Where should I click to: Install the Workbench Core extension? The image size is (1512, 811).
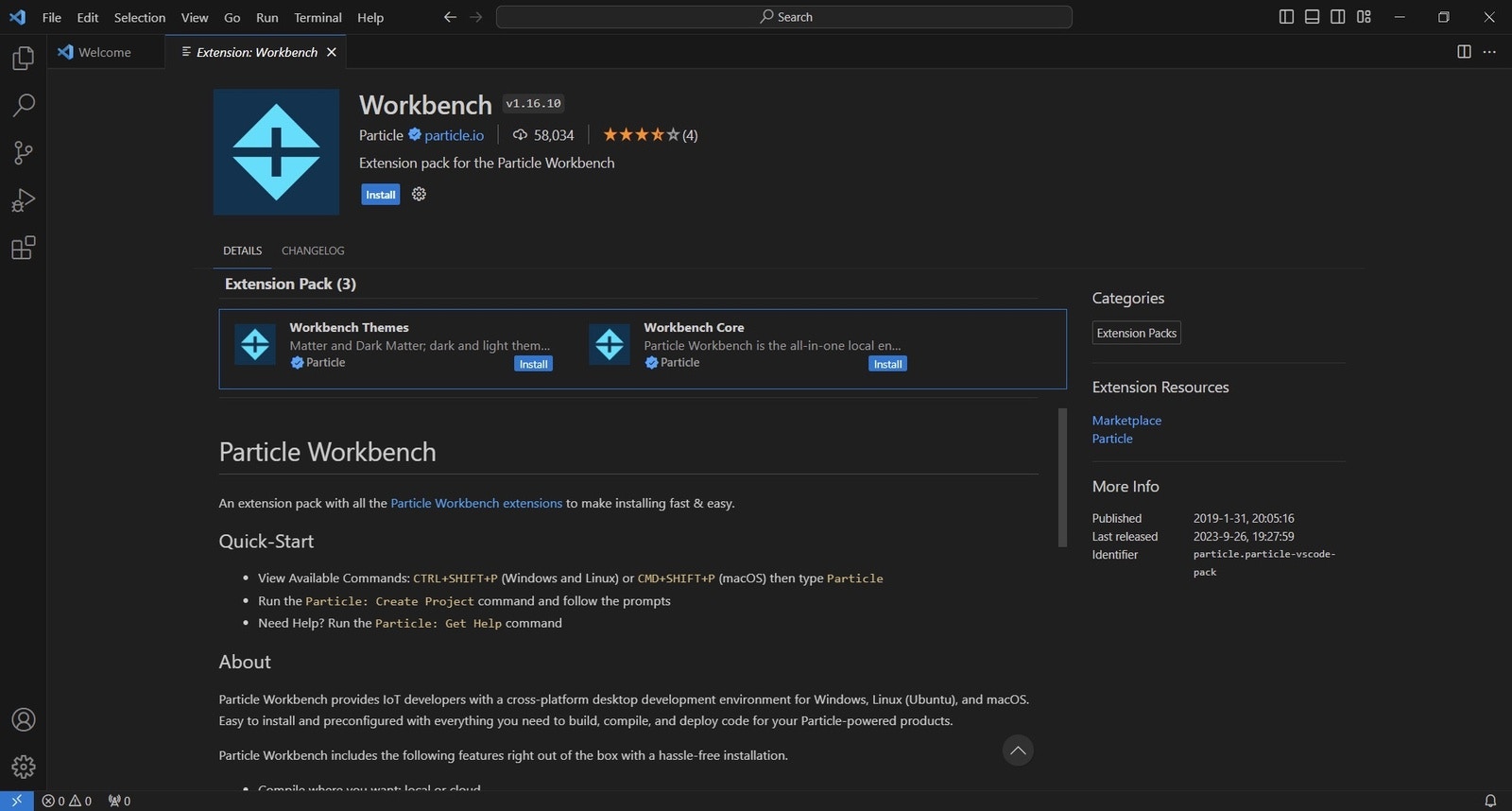click(x=887, y=364)
